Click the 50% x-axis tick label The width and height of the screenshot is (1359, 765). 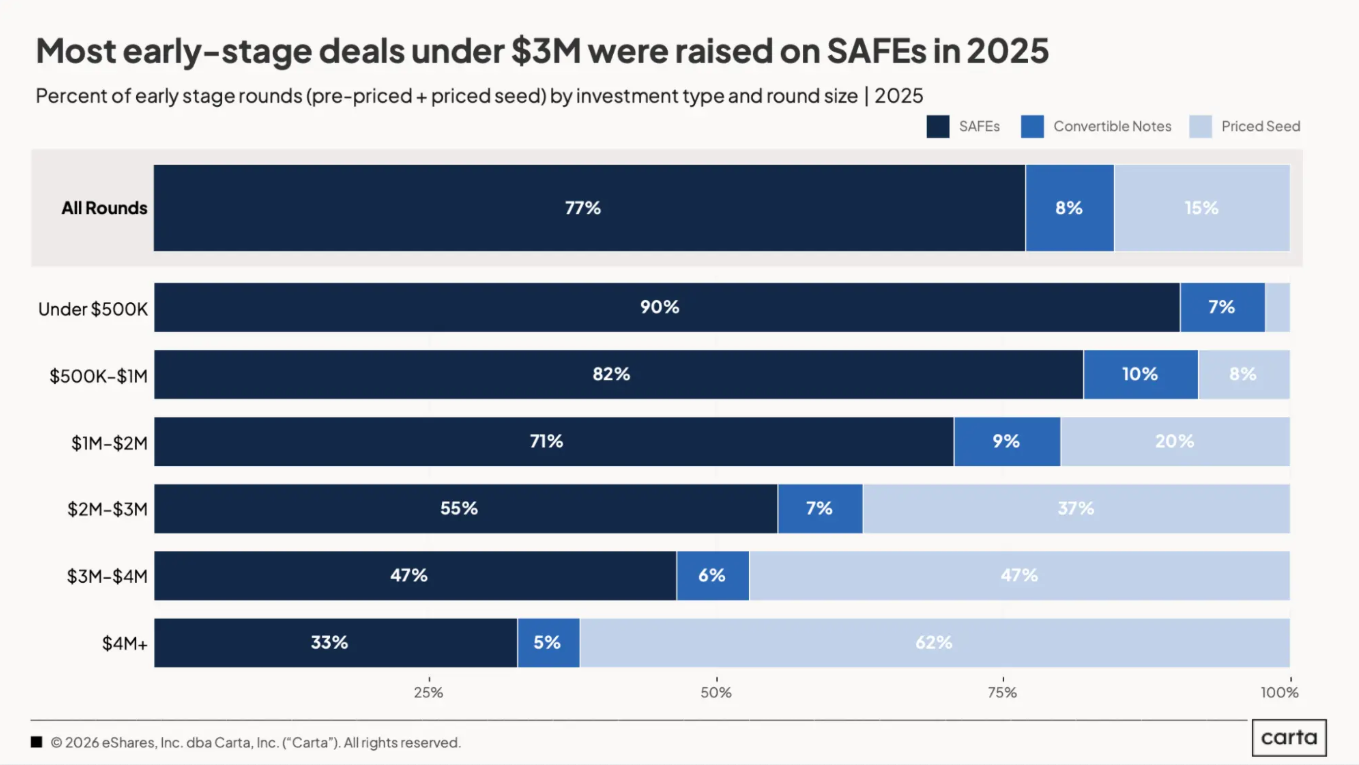(716, 692)
